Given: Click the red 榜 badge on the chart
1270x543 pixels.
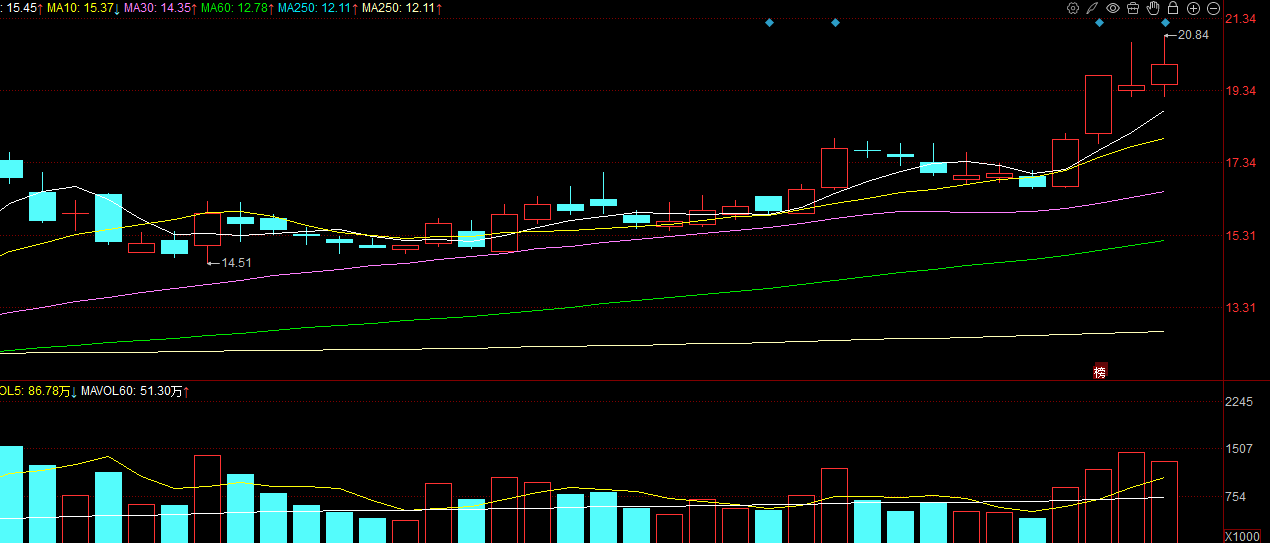Looking at the screenshot, I should (x=1100, y=371).
